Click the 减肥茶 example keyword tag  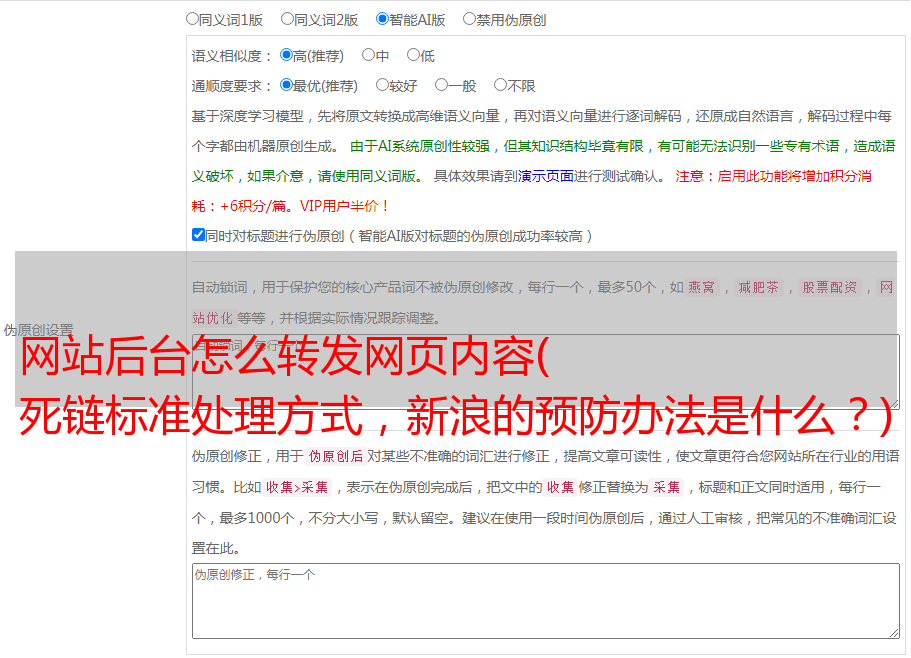pos(758,287)
